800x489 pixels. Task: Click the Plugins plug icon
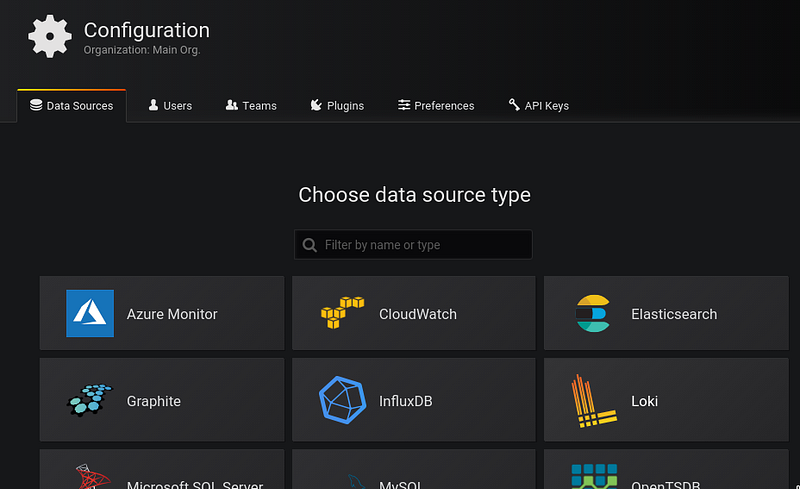click(x=316, y=105)
